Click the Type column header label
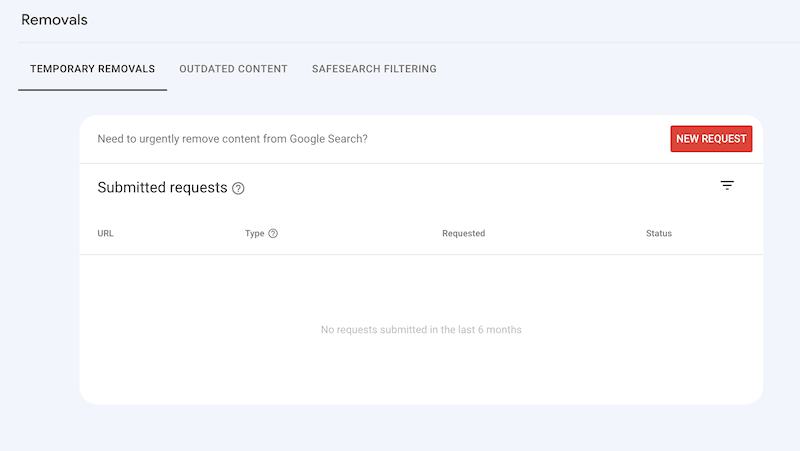 [x=254, y=234]
